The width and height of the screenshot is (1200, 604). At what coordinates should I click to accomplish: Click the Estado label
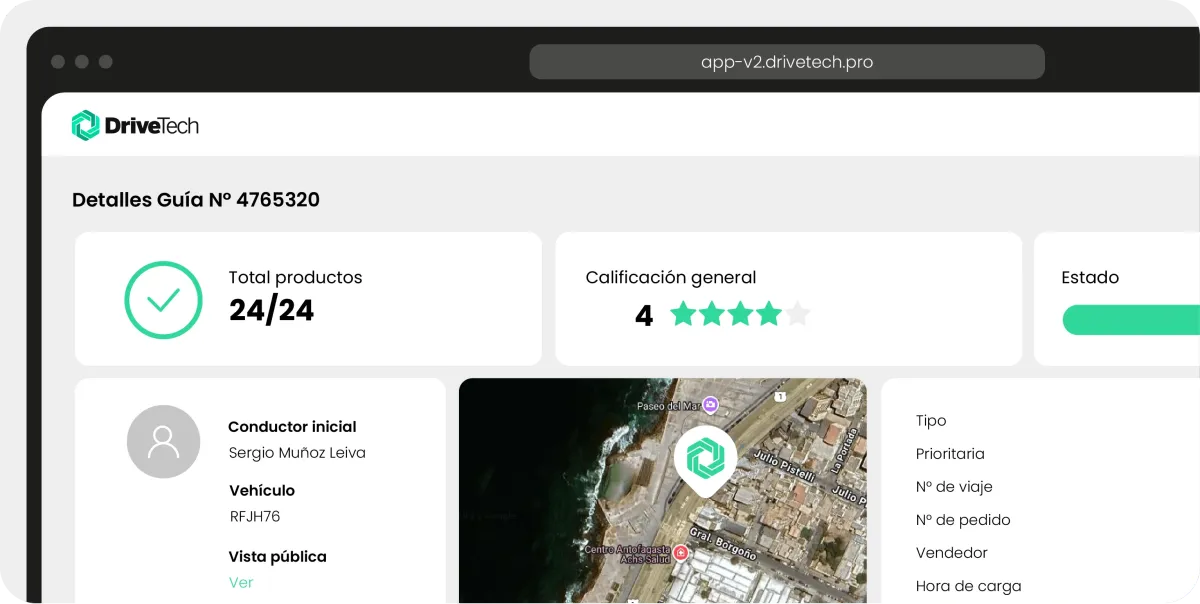point(1090,277)
